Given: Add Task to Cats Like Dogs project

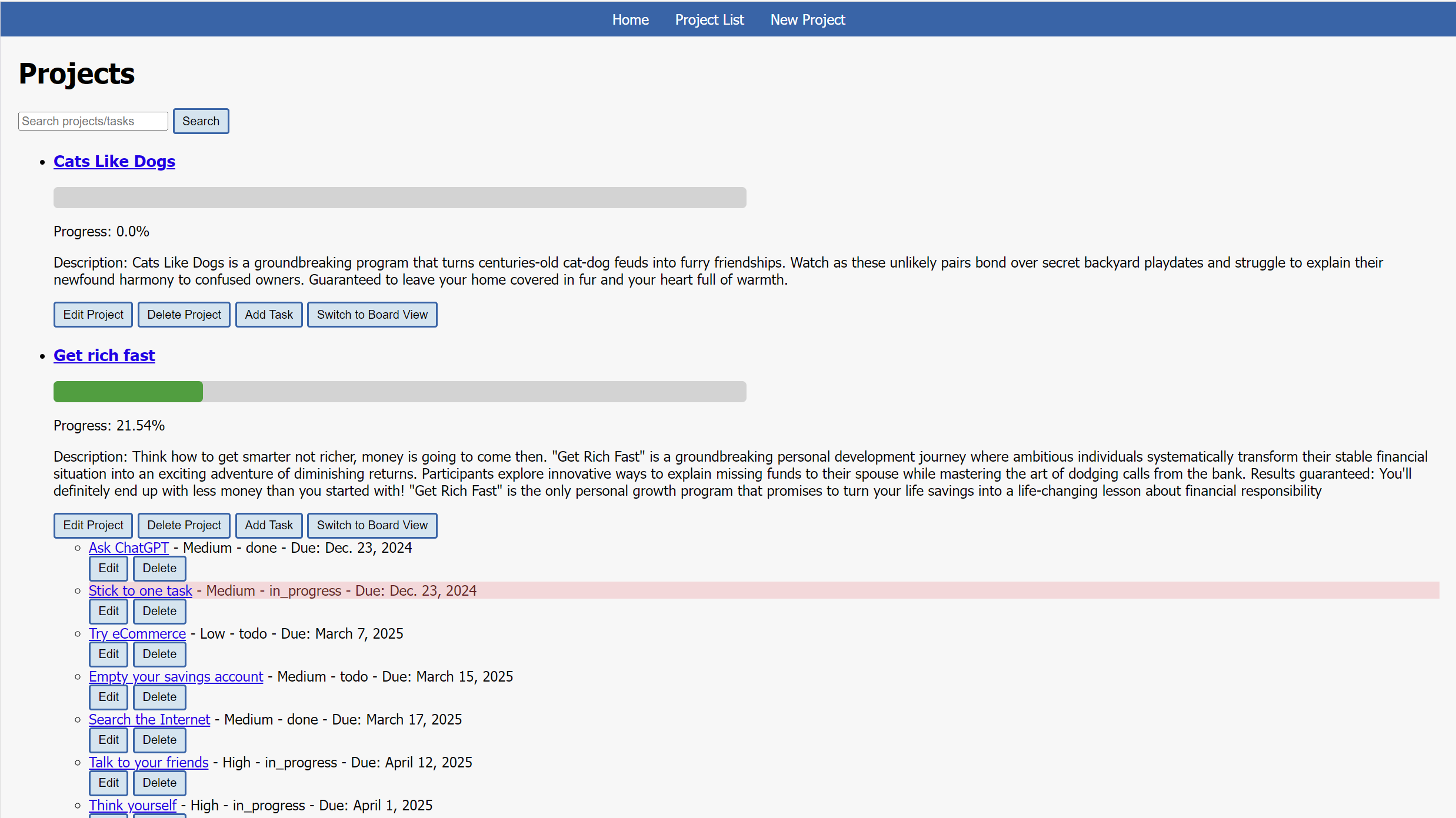Looking at the screenshot, I should pyautogui.click(x=268, y=315).
